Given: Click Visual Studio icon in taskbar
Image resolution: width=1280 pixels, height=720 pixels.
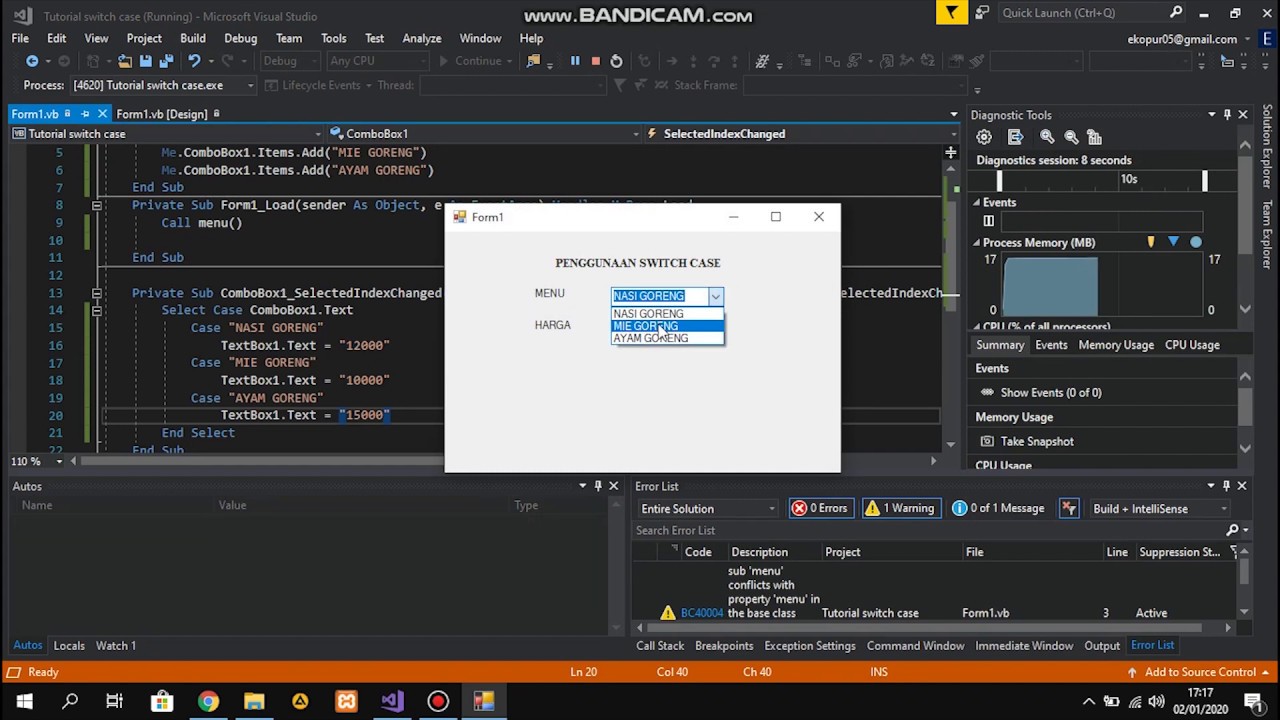Looking at the screenshot, I should [x=392, y=701].
